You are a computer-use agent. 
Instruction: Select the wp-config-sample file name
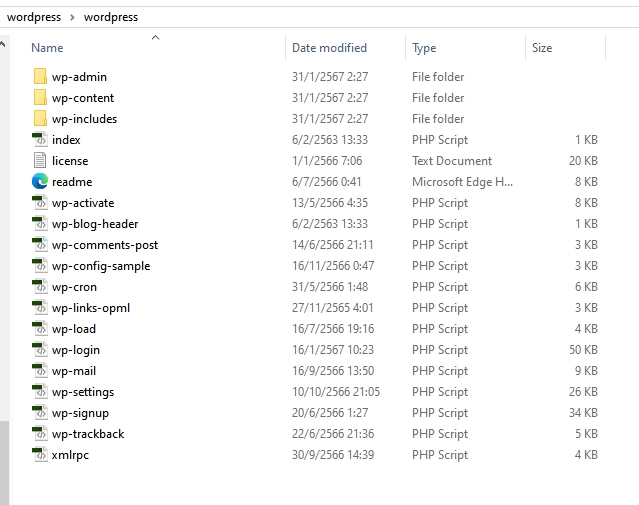(x=101, y=266)
